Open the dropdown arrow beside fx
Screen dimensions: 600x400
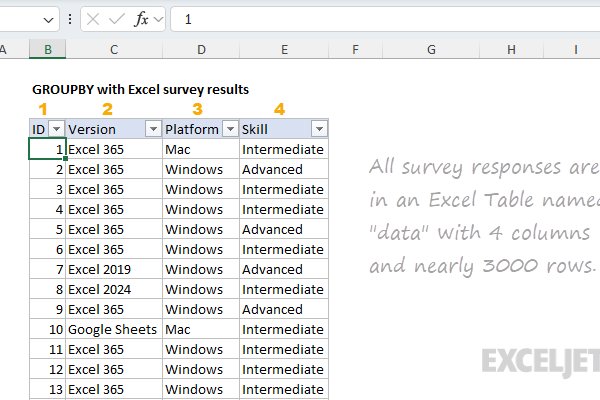(158, 19)
